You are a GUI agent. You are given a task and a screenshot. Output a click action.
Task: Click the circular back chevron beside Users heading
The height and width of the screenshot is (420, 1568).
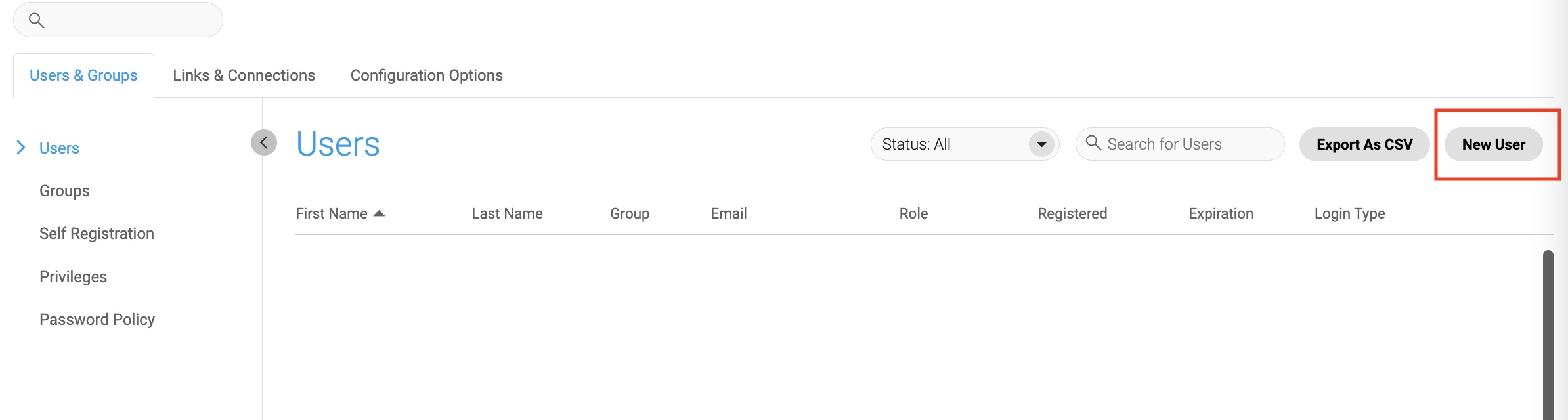click(x=263, y=142)
